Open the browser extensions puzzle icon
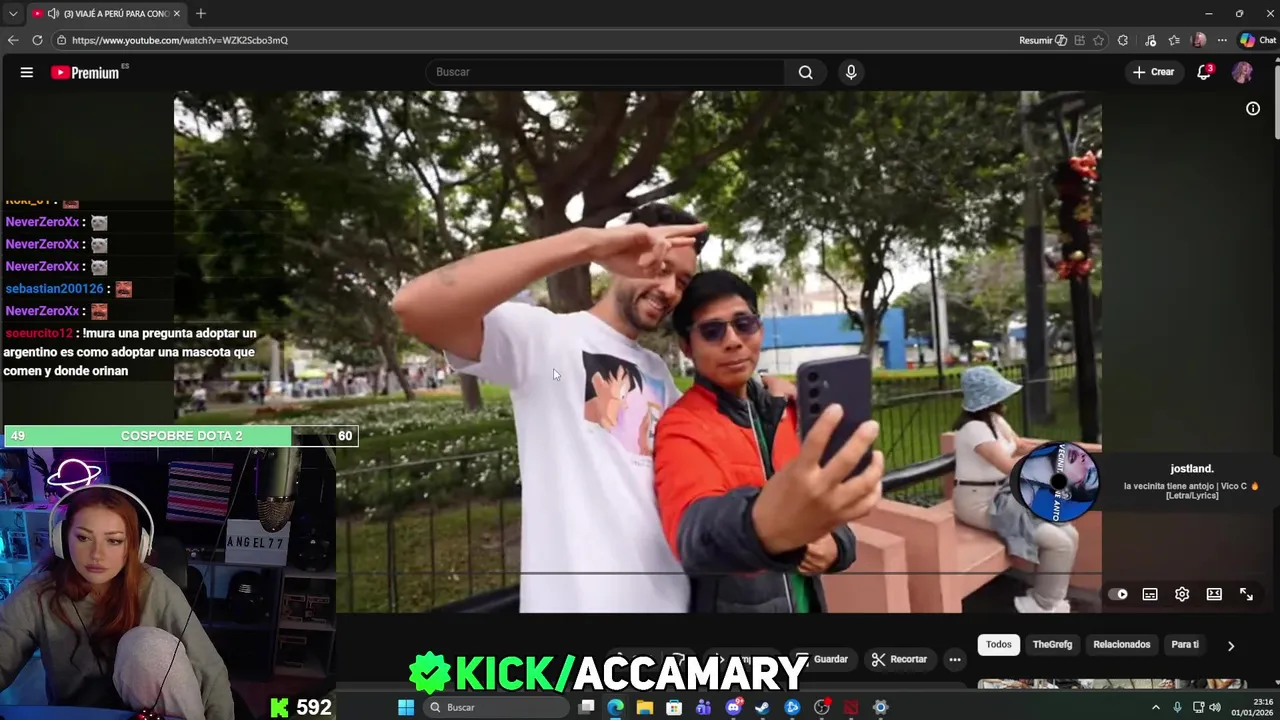 pos(1123,40)
